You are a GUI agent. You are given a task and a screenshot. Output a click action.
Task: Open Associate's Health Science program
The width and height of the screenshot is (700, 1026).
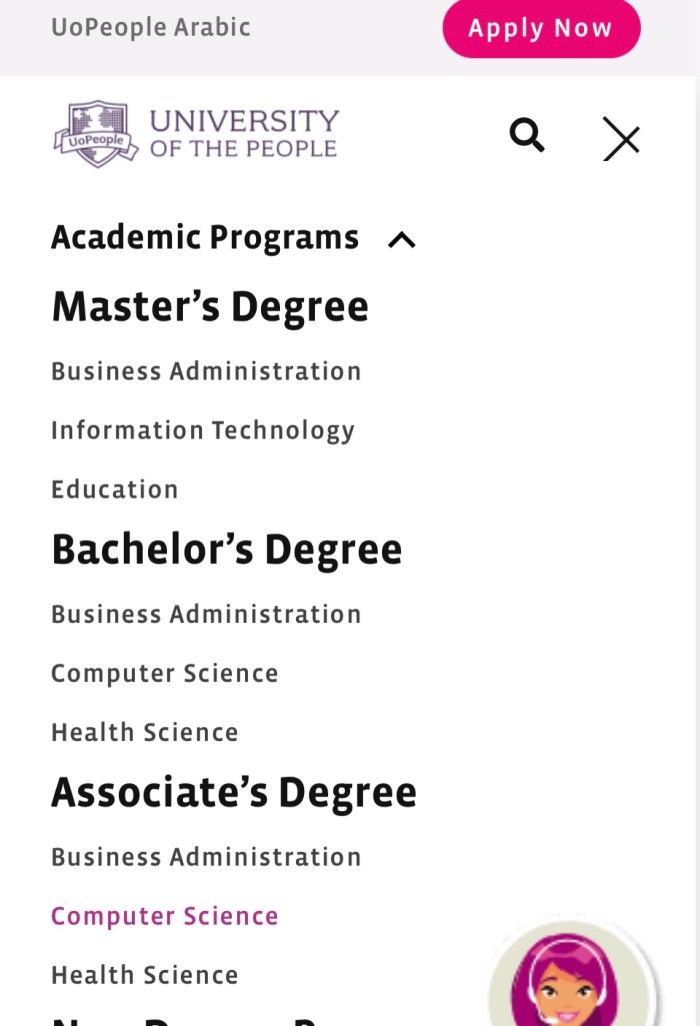coord(145,975)
